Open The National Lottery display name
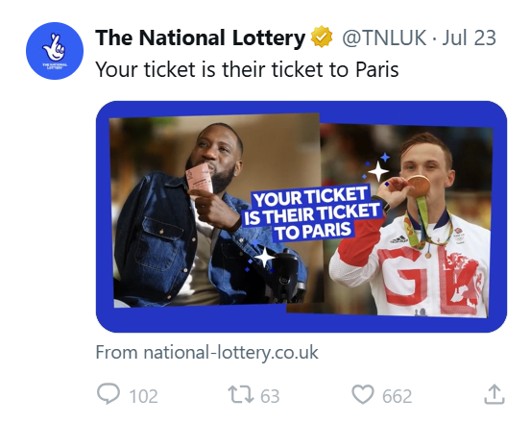The image size is (531, 424). tap(200, 38)
